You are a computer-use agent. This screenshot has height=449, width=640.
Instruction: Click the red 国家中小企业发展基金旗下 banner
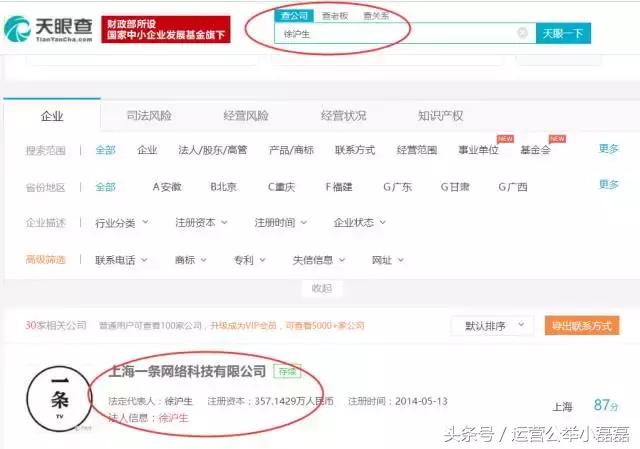(x=166, y=29)
